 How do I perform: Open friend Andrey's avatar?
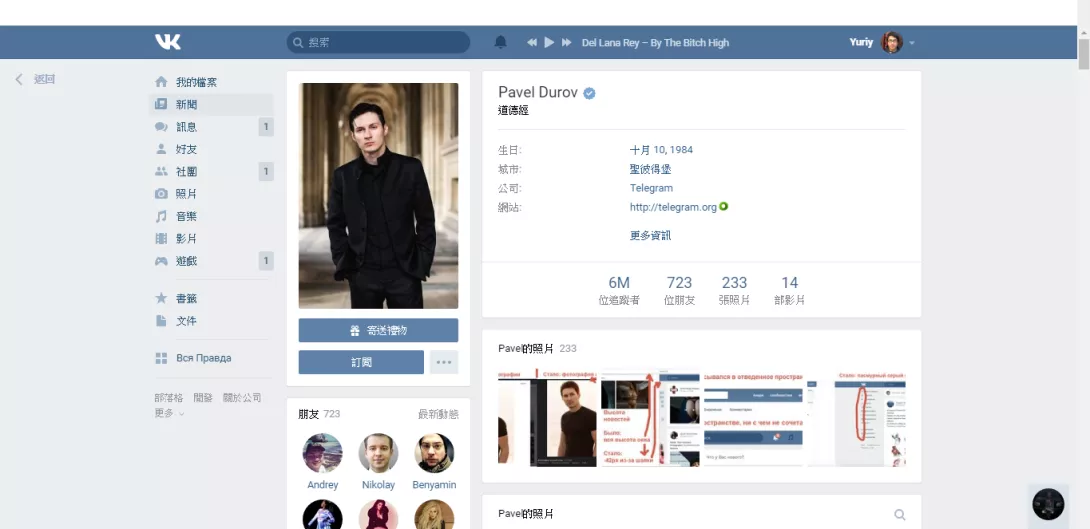click(323, 453)
